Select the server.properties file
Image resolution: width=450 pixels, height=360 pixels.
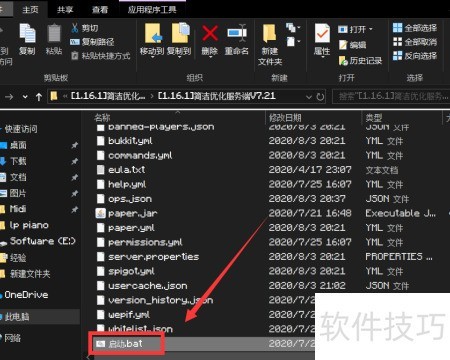[x=153, y=257]
